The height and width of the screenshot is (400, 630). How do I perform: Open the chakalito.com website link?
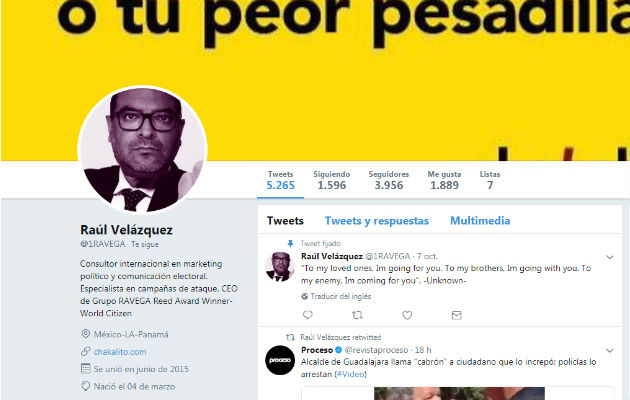[x=120, y=352]
